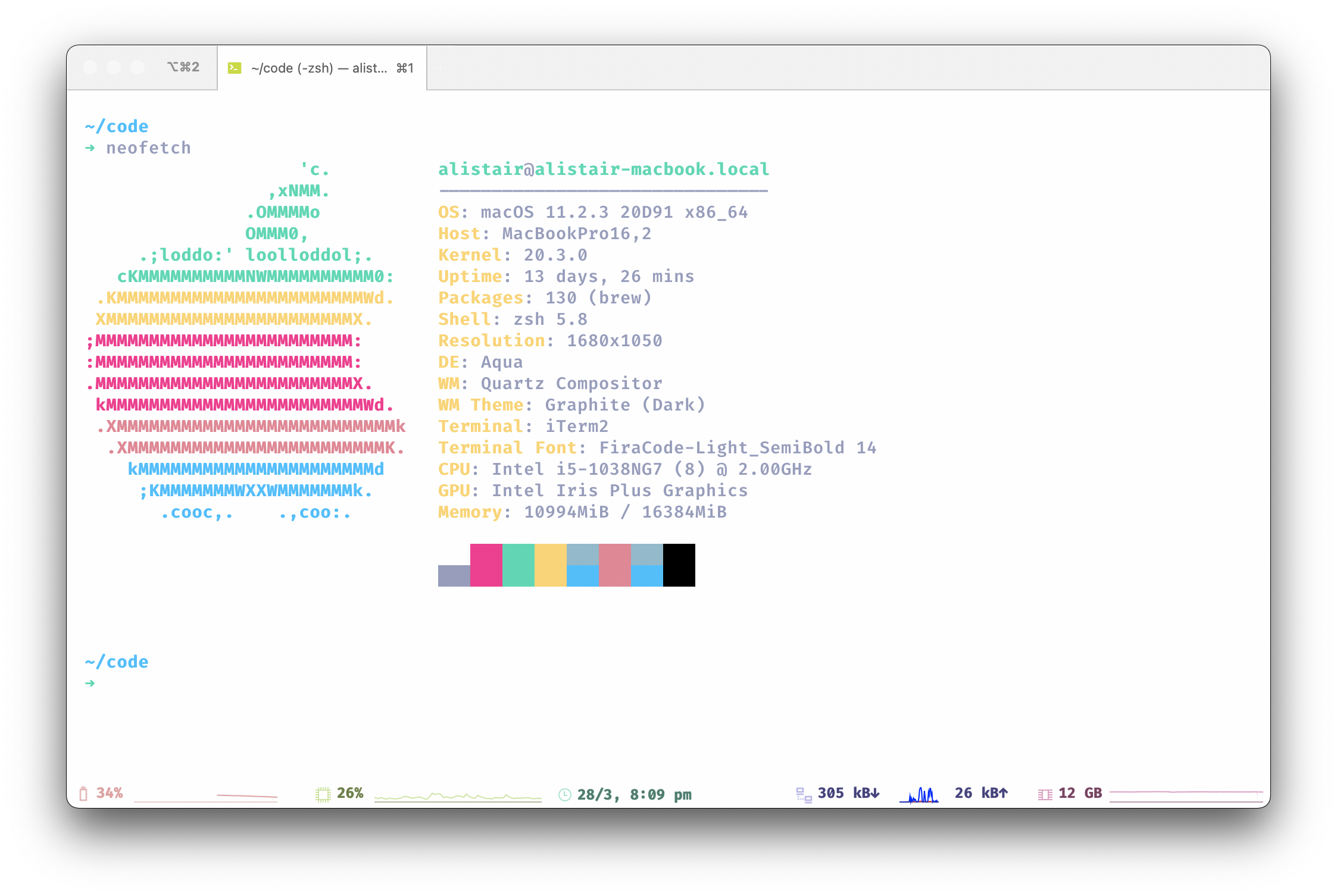Click the green CPU utilization graph
The width and height of the screenshot is (1337, 896).
coord(457,796)
